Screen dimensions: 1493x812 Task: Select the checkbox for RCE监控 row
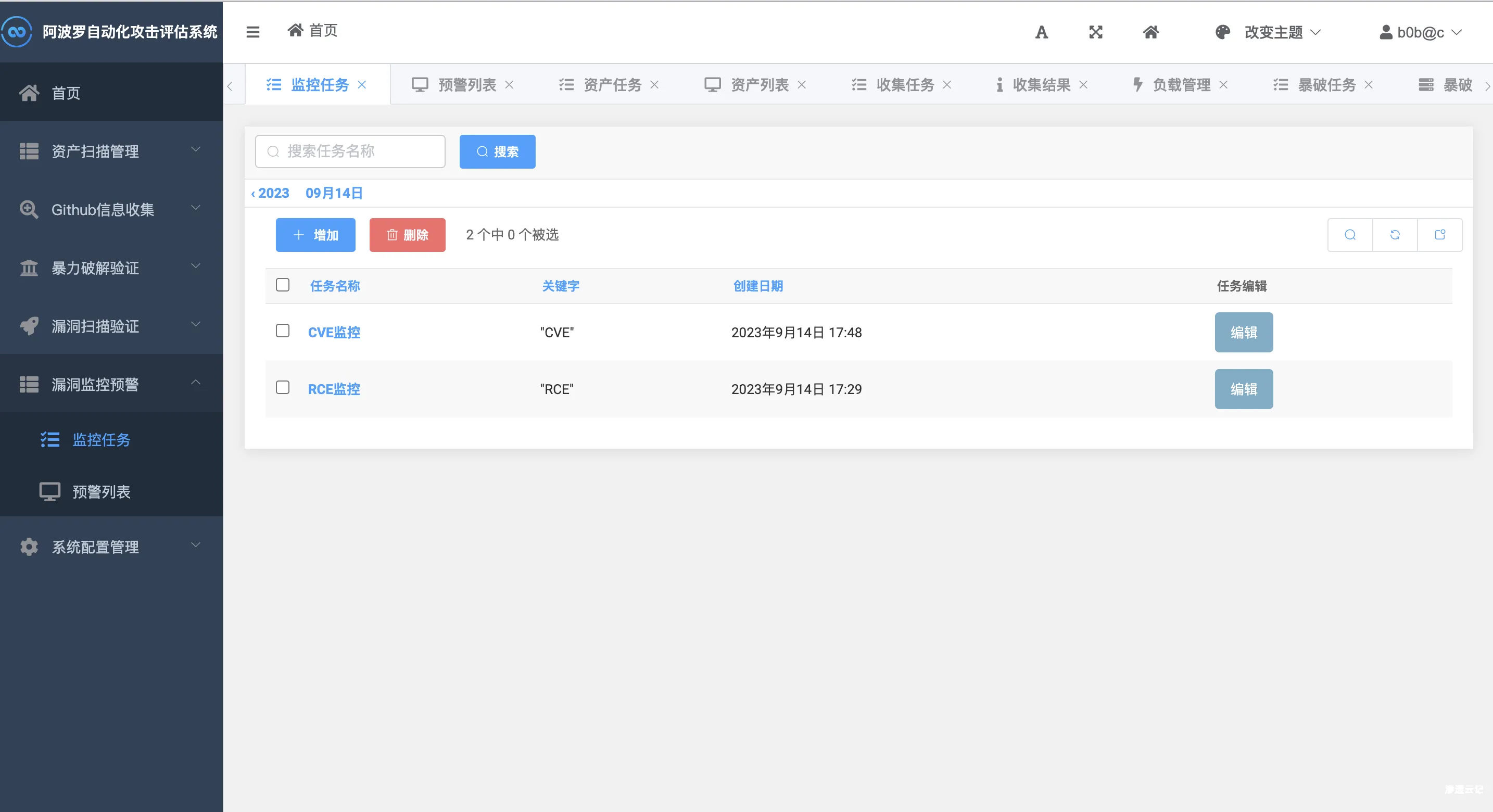click(x=283, y=388)
